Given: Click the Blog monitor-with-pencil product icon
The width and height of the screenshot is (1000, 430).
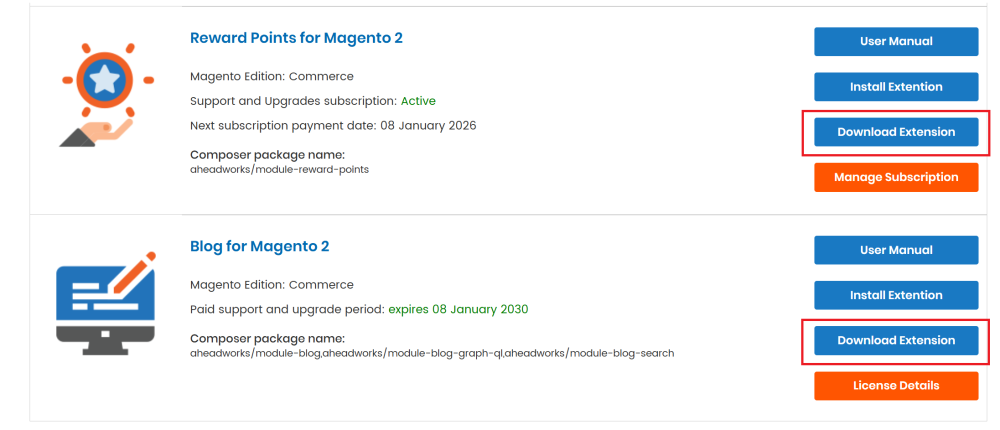Looking at the screenshot, I should click(x=106, y=304).
